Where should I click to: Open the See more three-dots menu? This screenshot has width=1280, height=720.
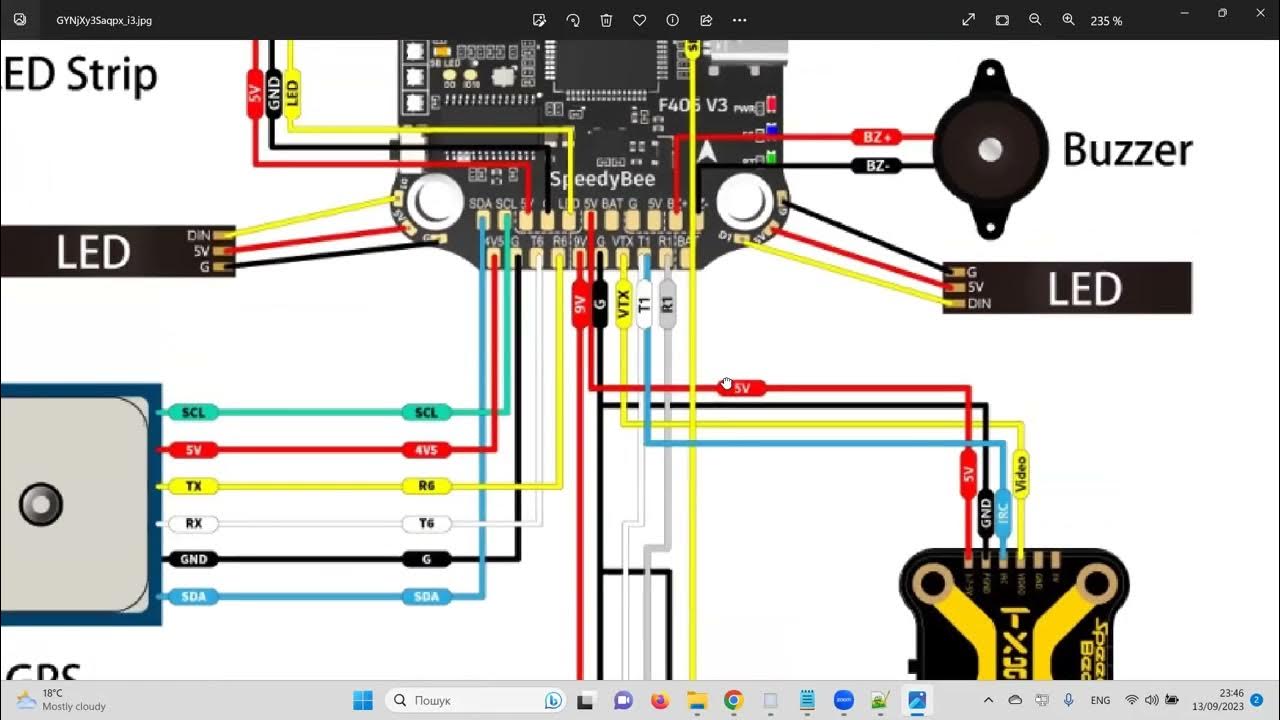(740, 20)
